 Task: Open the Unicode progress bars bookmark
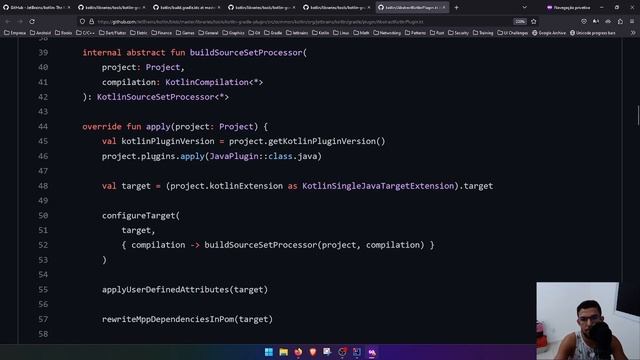tap(592, 33)
